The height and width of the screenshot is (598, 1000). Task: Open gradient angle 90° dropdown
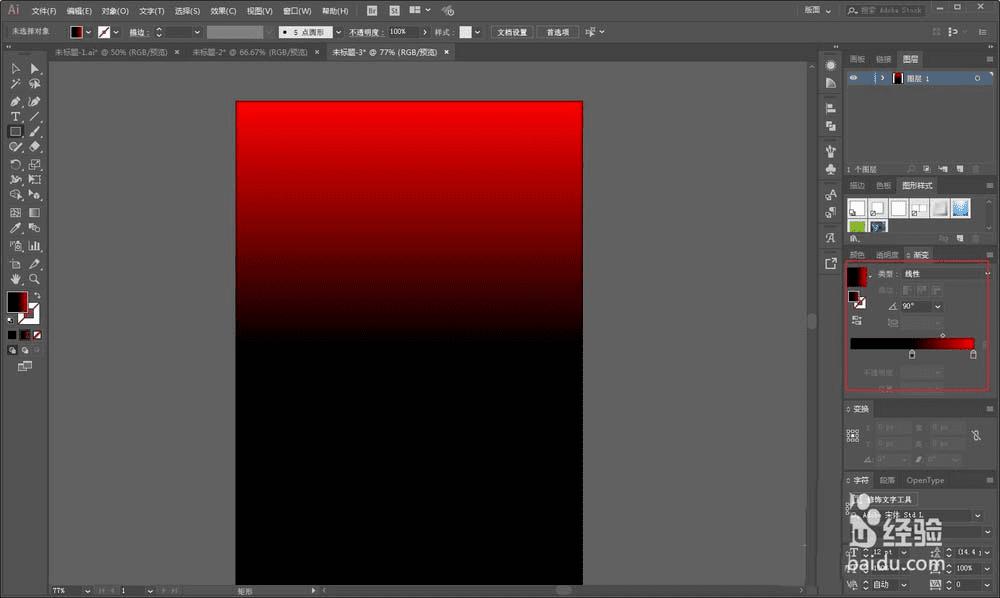938,307
